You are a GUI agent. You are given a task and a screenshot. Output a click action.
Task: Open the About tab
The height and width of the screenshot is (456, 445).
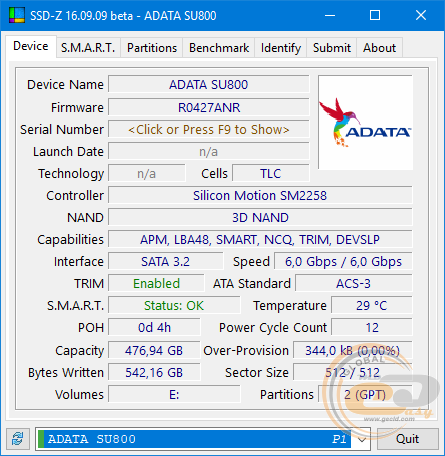(379, 48)
